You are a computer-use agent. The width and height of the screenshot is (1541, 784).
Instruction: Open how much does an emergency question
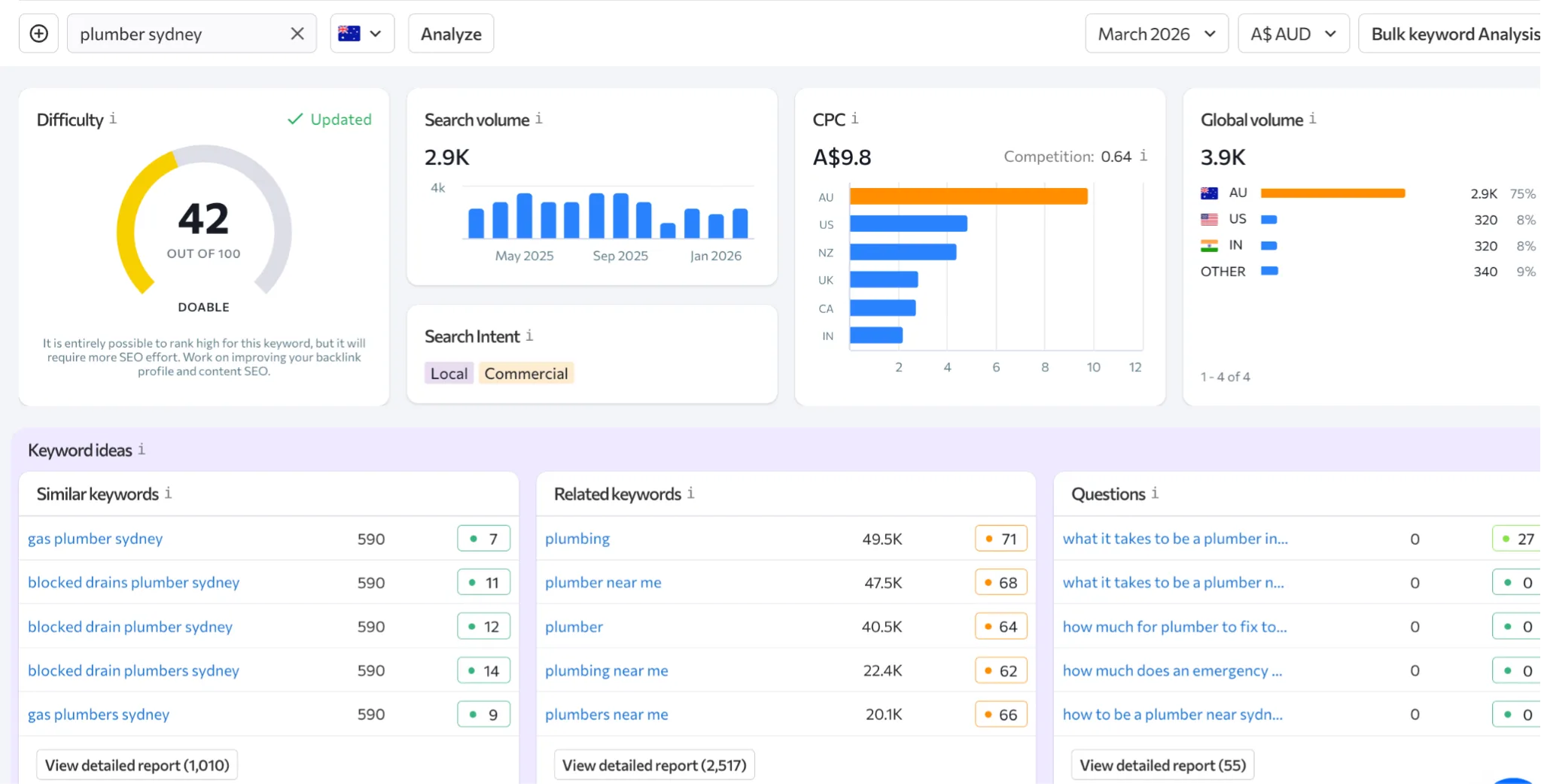coord(1173,670)
